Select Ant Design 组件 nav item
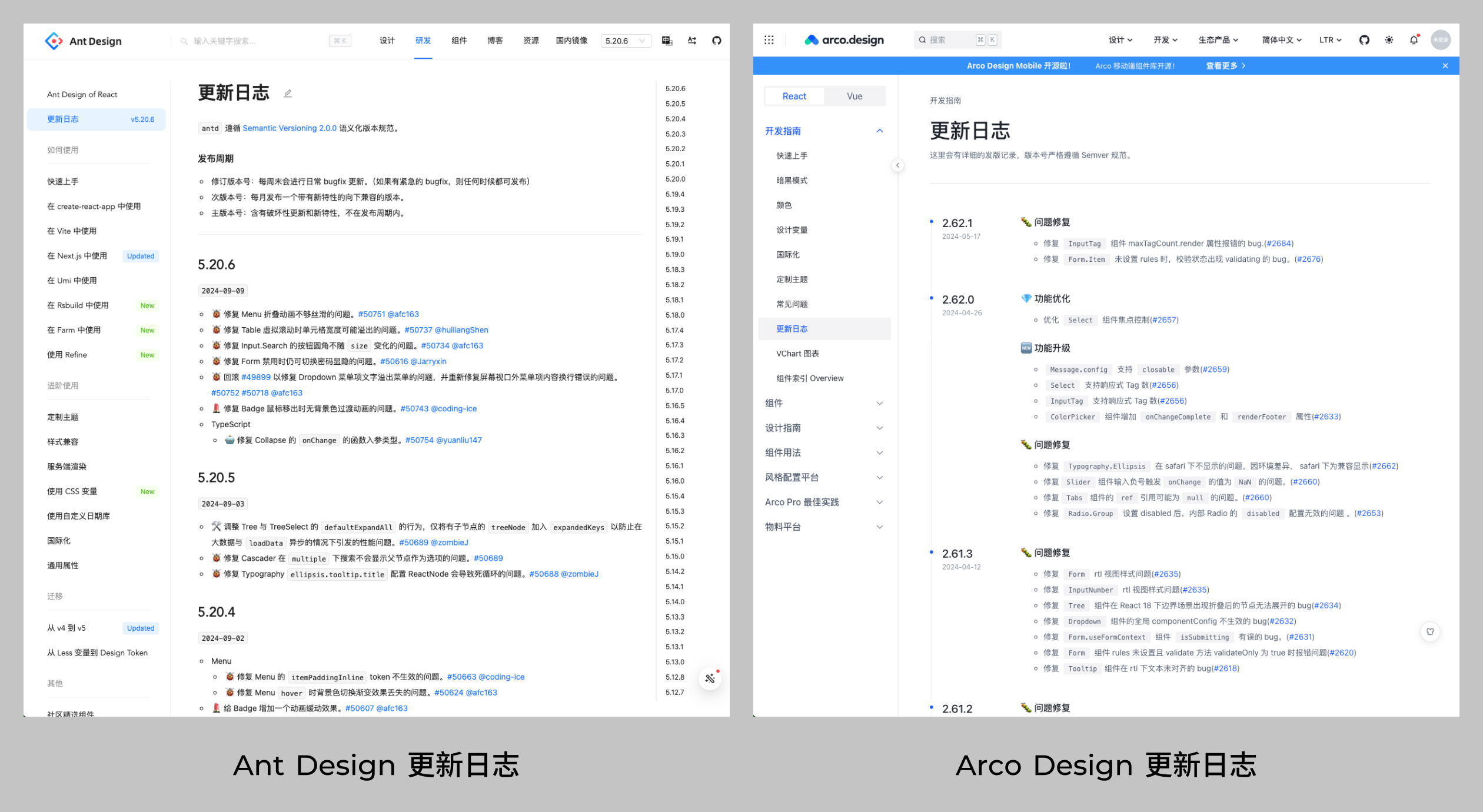Viewport: 1483px width, 812px height. (459, 41)
